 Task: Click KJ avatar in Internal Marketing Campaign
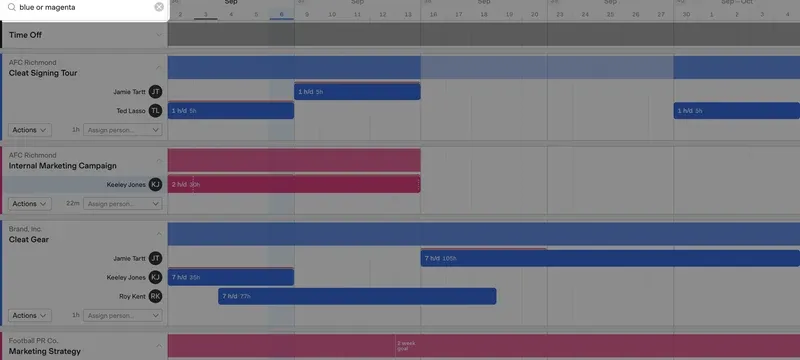click(155, 185)
